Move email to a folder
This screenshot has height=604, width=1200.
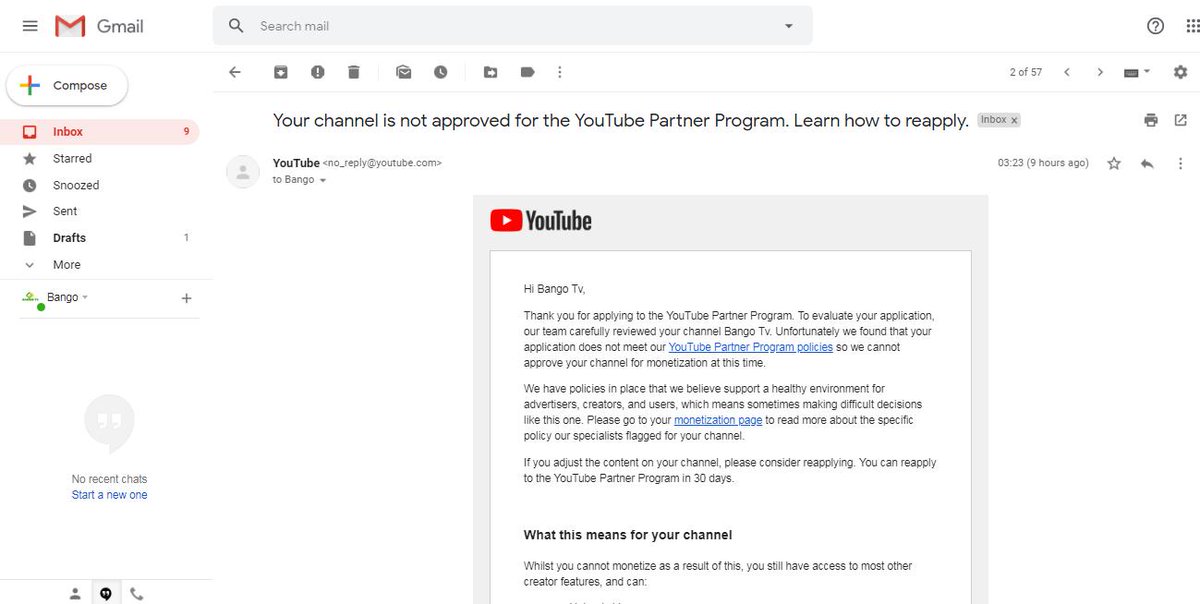click(490, 72)
